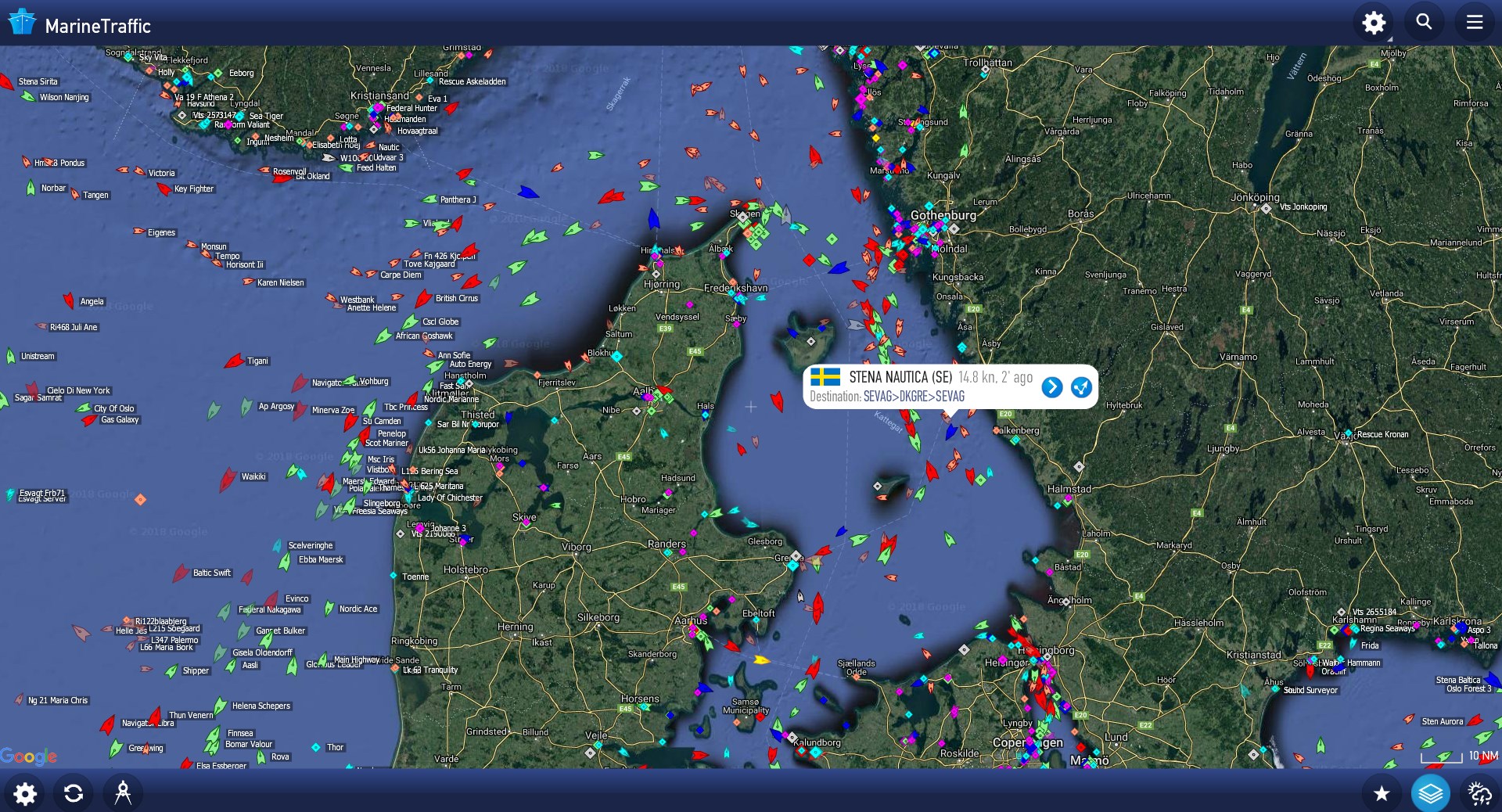The height and width of the screenshot is (812, 1502).
Task: Click the STENA NAUTICA (SE) vessel name
Action: tap(900, 378)
